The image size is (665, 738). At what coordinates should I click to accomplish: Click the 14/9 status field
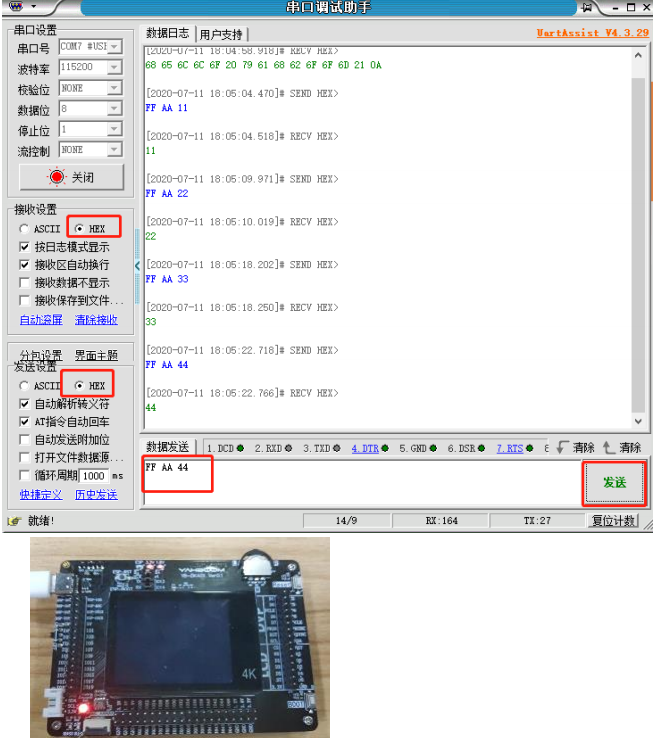[x=346, y=521]
